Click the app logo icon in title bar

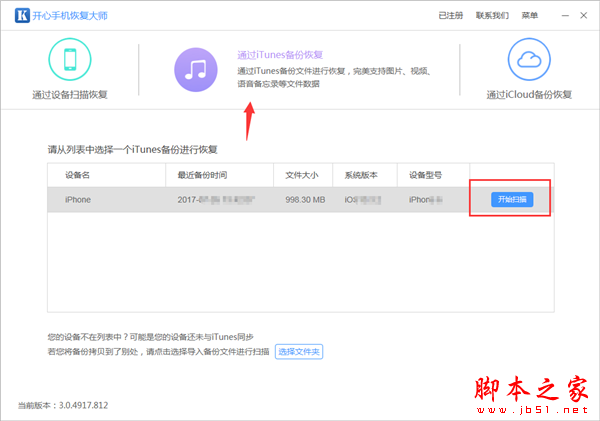(22, 15)
